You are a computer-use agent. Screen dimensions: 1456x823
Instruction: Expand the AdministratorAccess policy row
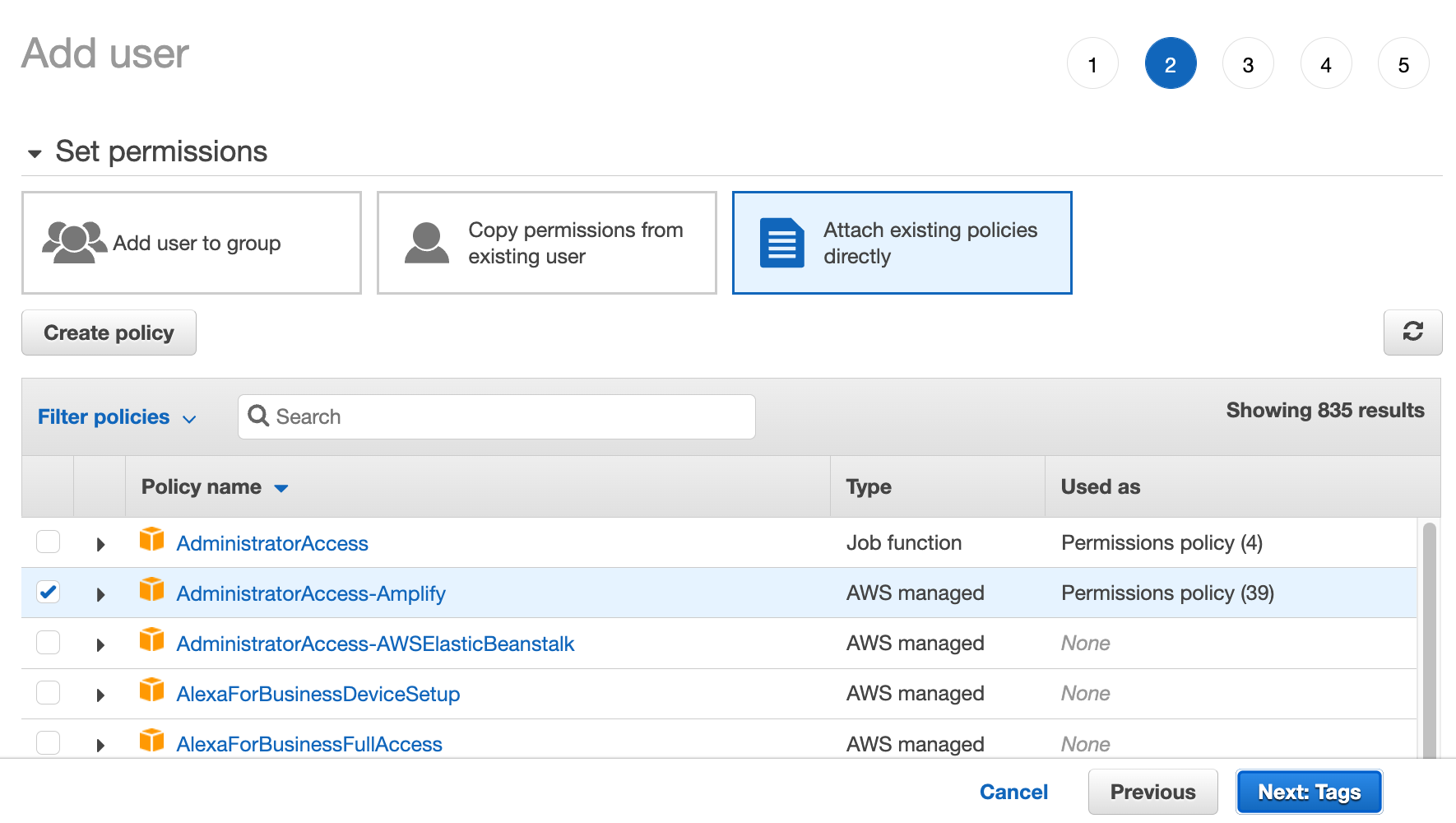pos(100,544)
